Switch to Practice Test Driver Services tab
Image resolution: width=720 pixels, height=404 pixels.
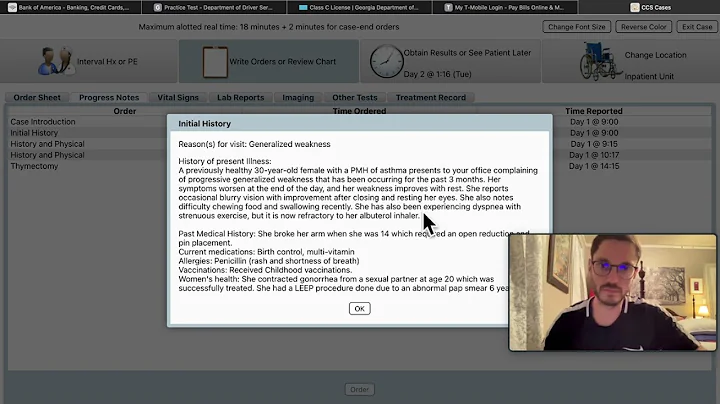click(214, 7)
